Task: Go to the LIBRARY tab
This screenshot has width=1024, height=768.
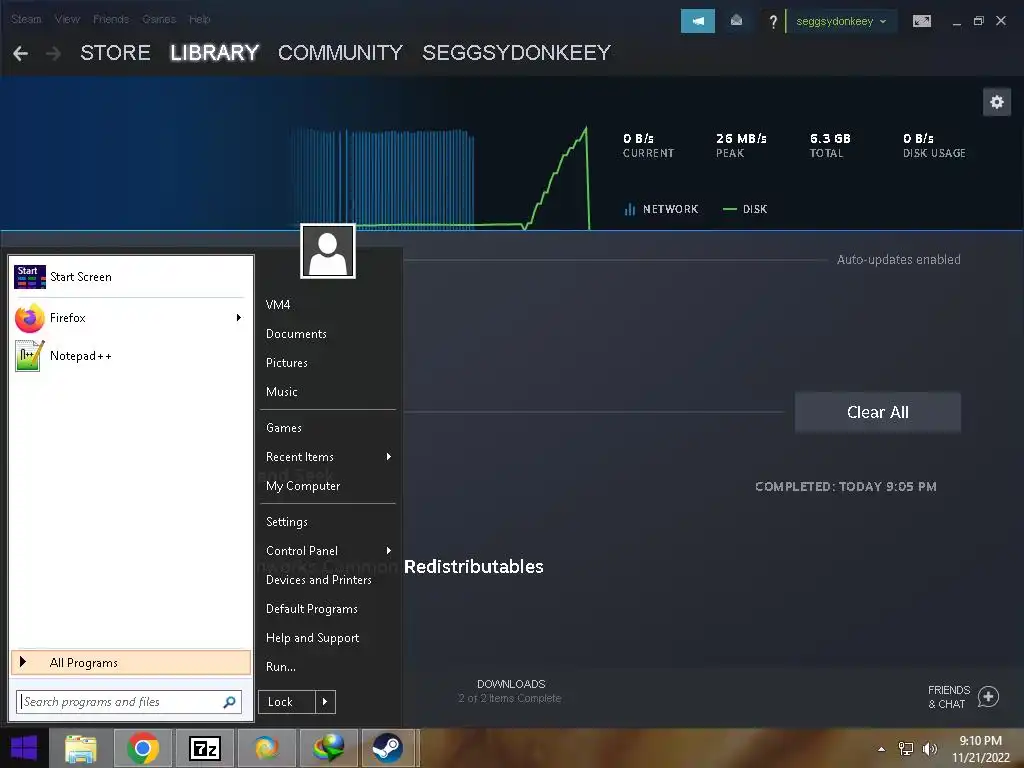Action: click(x=215, y=53)
